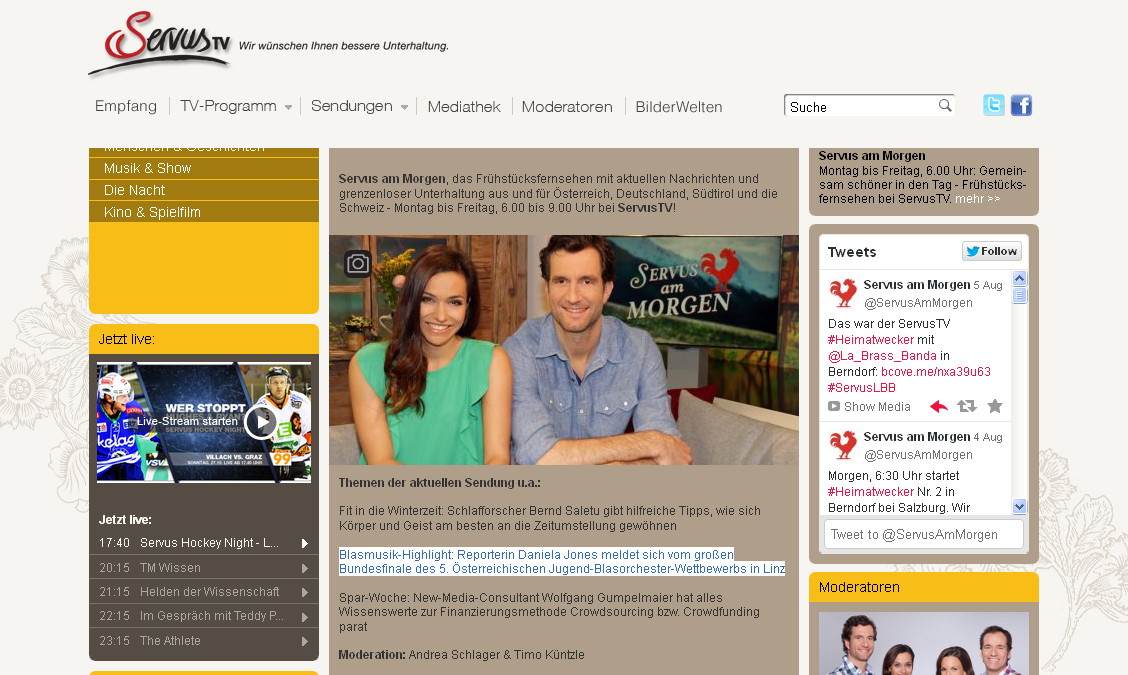Open 22:15 Im Gespräch mit Teddy program
The width and height of the screenshot is (1128, 675).
pos(204,616)
